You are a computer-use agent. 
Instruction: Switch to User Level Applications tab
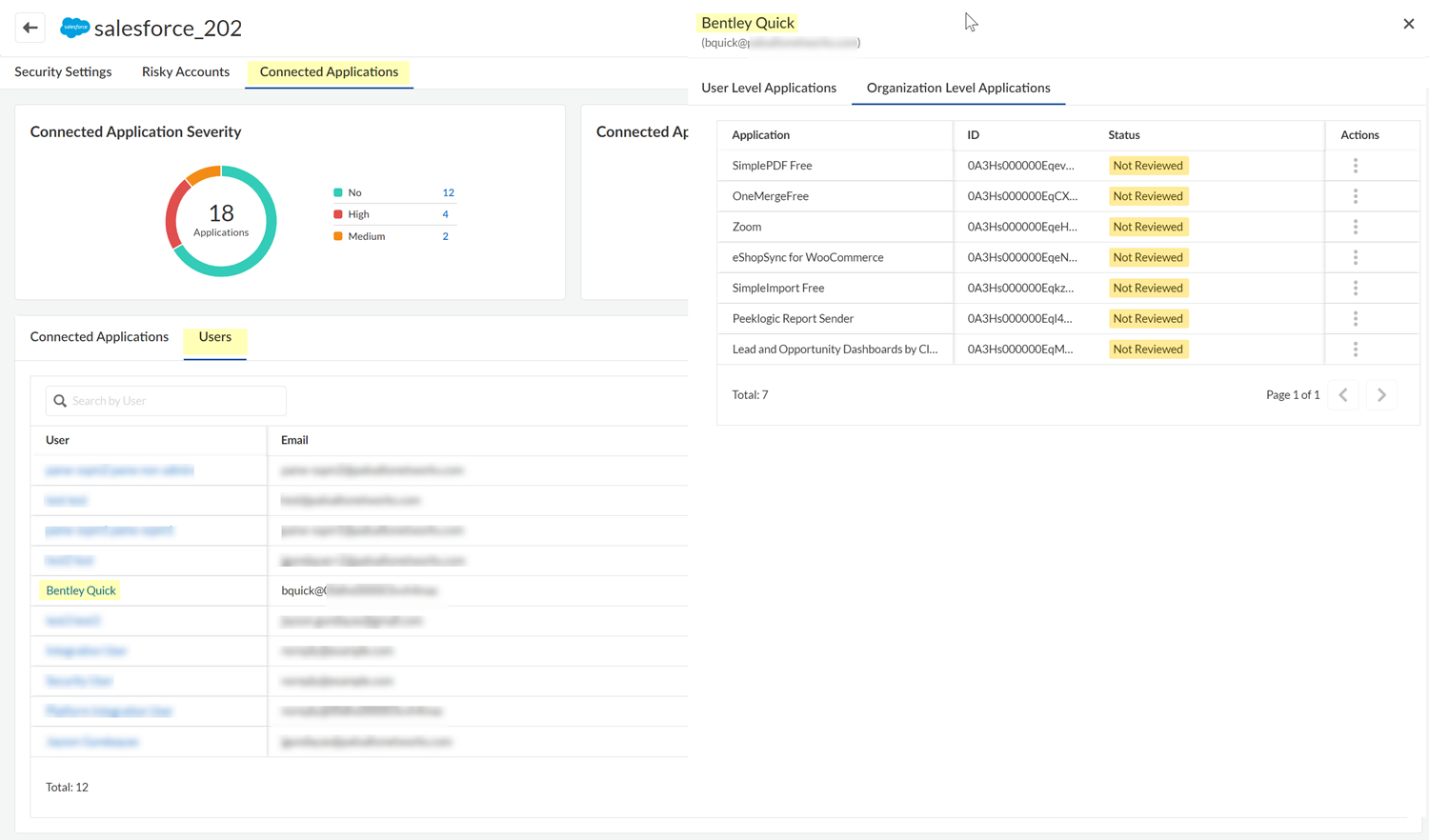pyautogui.click(x=768, y=88)
